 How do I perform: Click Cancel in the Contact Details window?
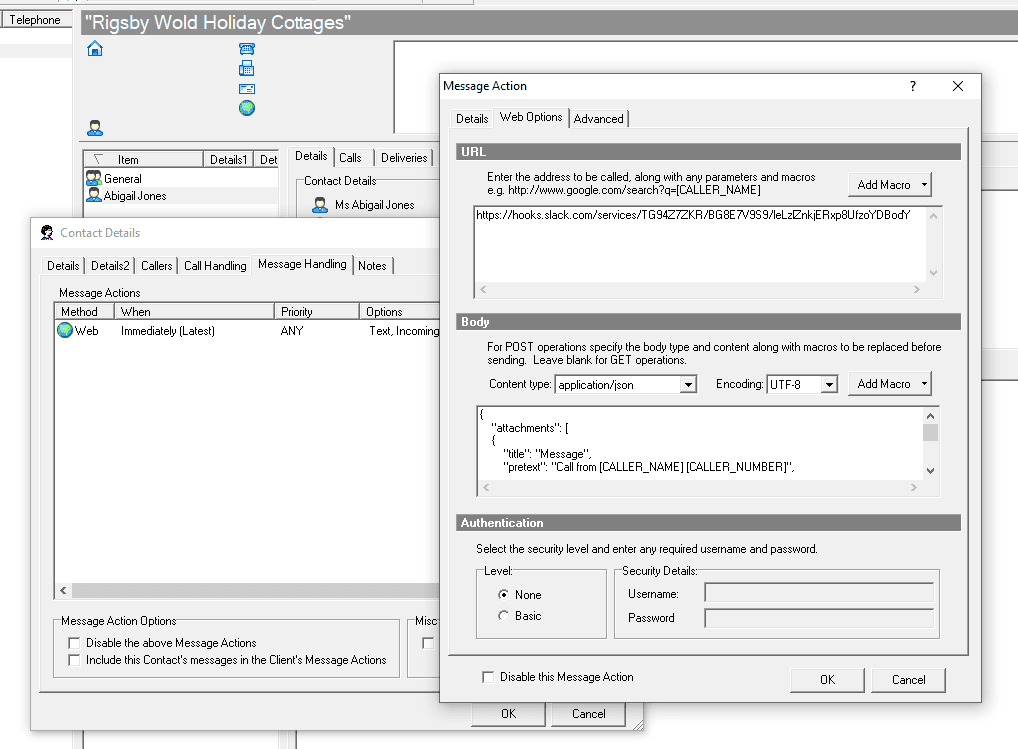click(x=589, y=713)
